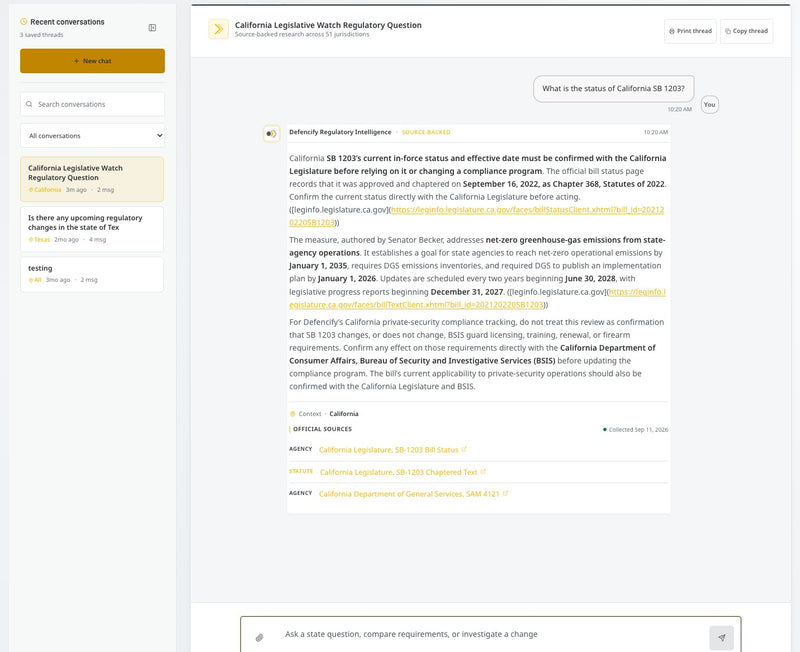Click the Search conversations field
The height and width of the screenshot is (652, 800).
[92, 104]
